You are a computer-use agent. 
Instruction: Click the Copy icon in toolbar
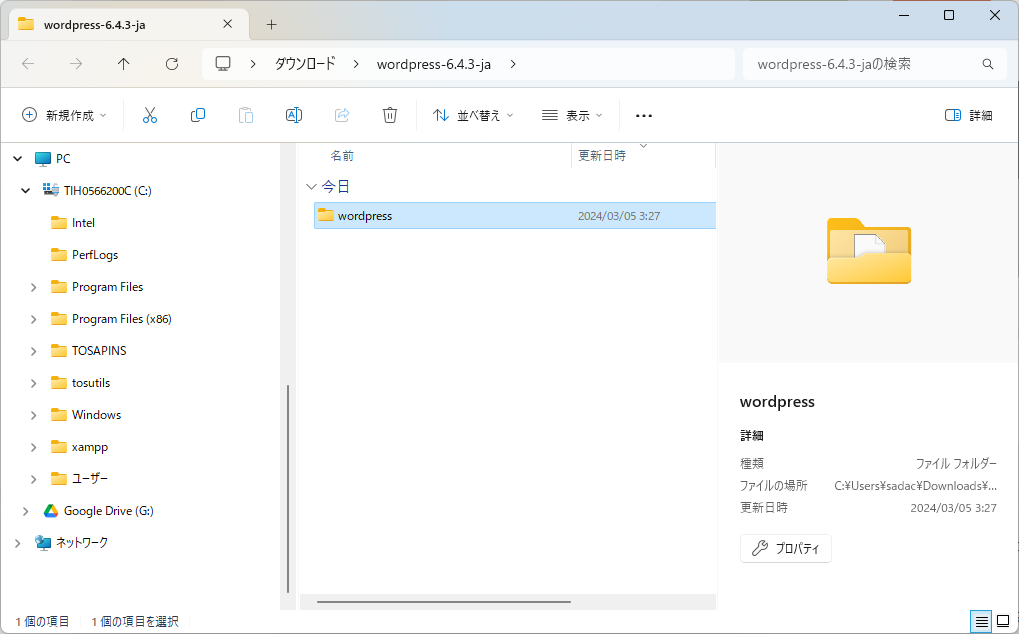(x=198, y=115)
